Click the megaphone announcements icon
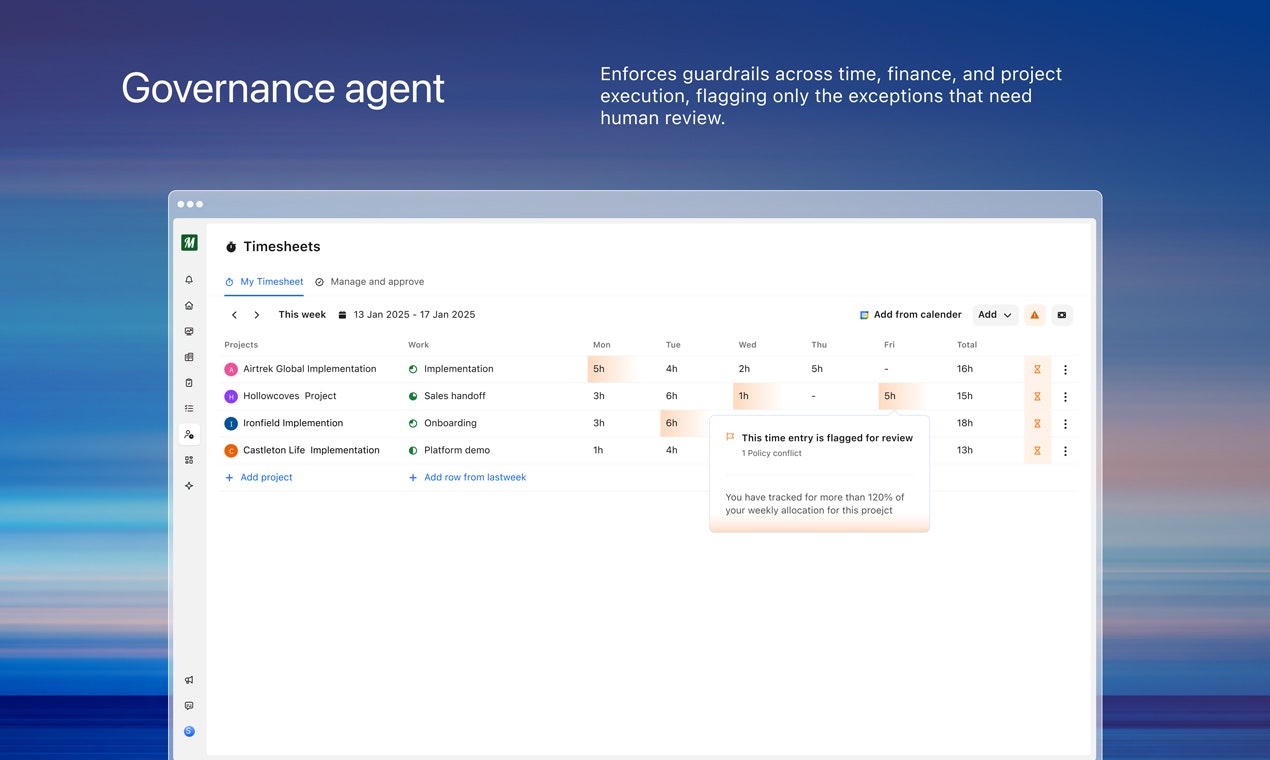Viewport: 1270px width, 760px height. pyautogui.click(x=189, y=680)
